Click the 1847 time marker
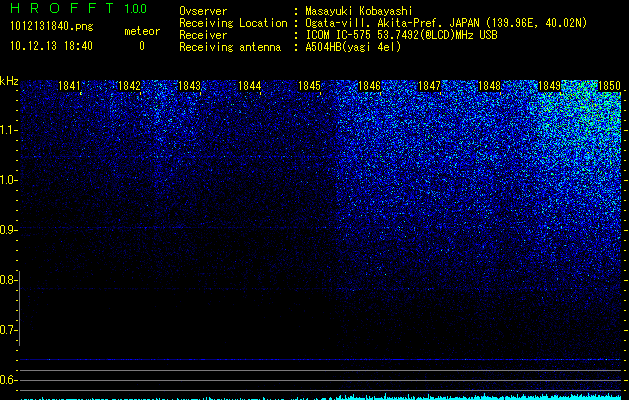 [x=429, y=86]
